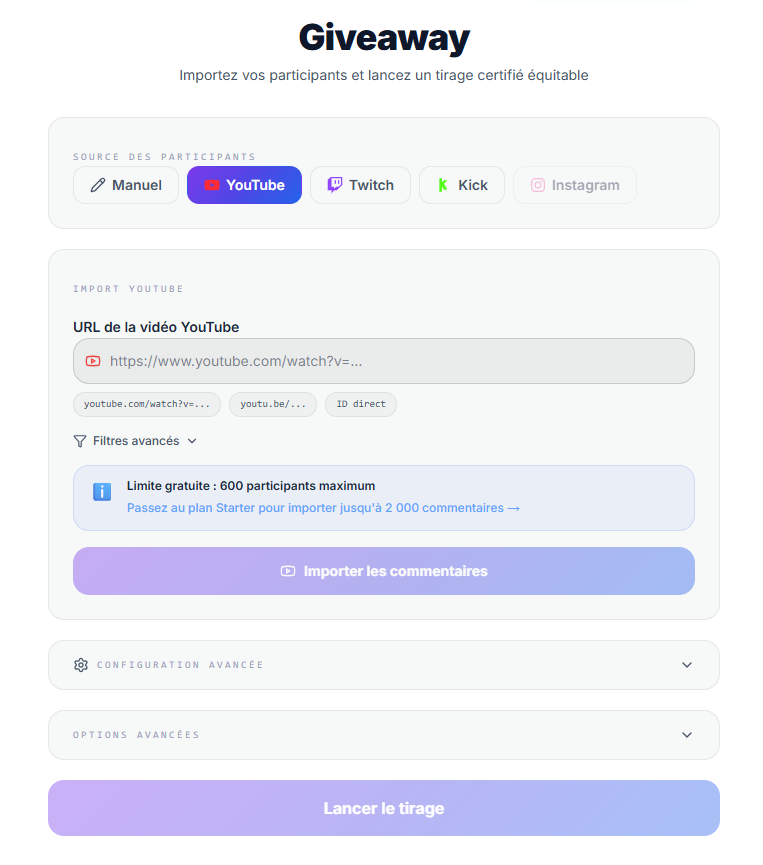Open the Options avancées chevron
Viewport: 763px width, 865px height.
pyautogui.click(x=687, y=735)
